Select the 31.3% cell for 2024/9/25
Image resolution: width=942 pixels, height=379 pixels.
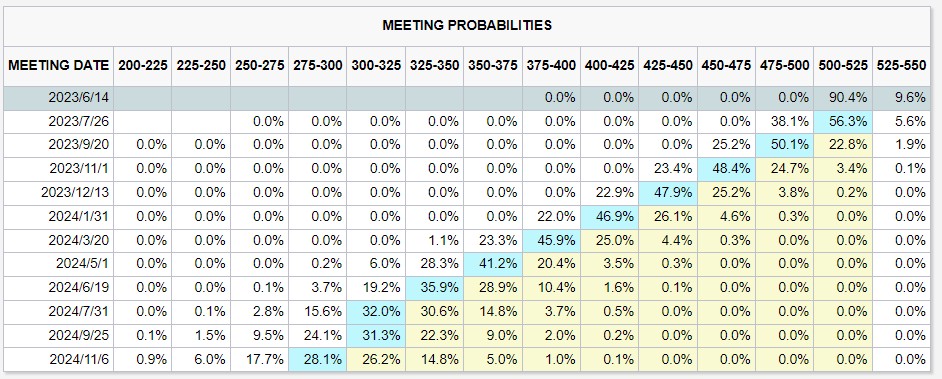375,335
